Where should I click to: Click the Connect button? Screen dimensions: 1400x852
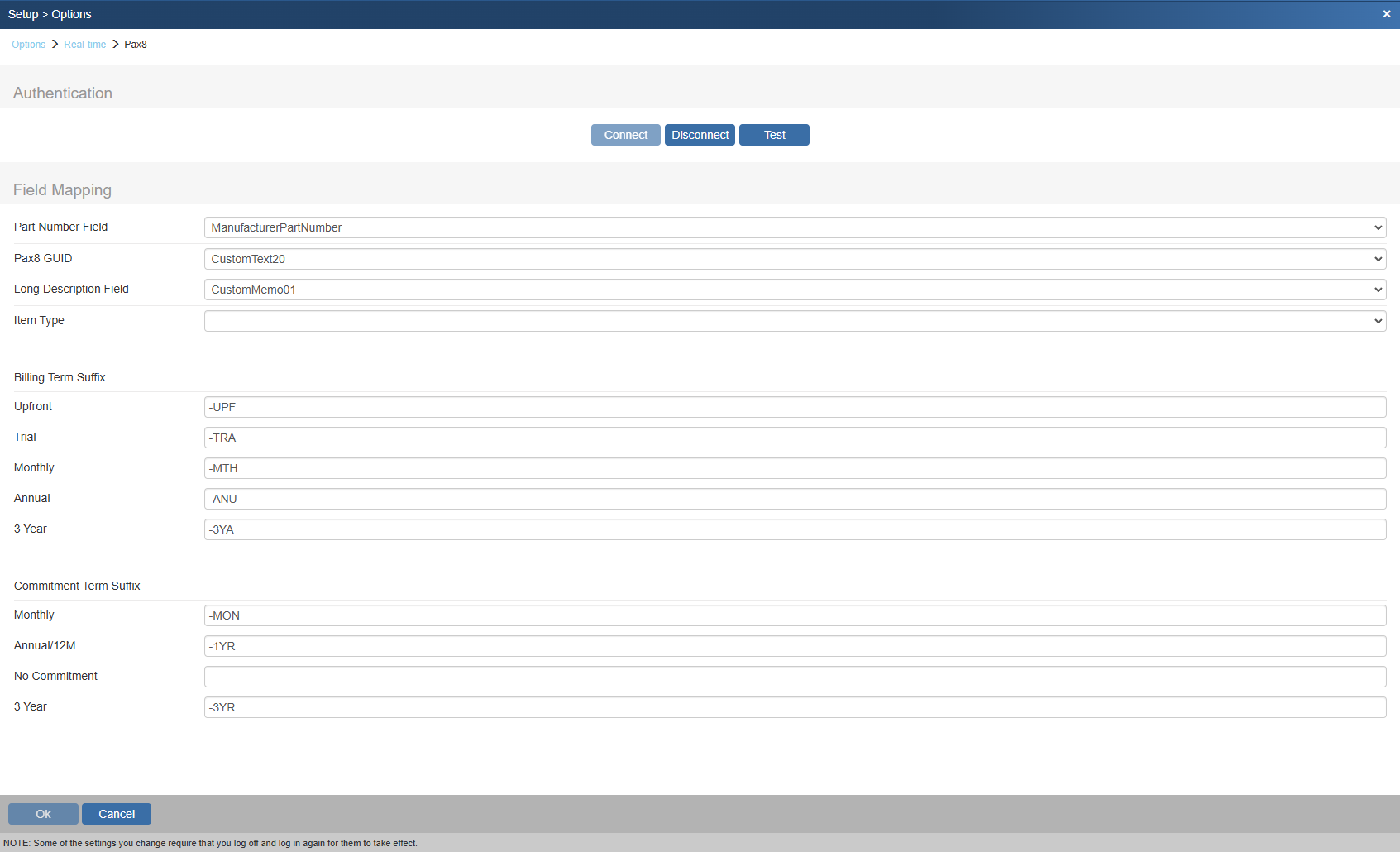pos(625,135)
